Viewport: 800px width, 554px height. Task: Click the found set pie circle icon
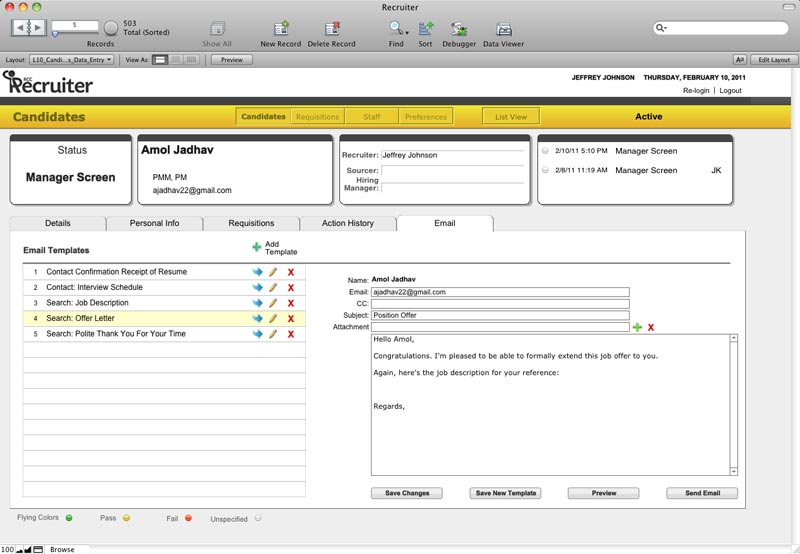click(111, 28)
